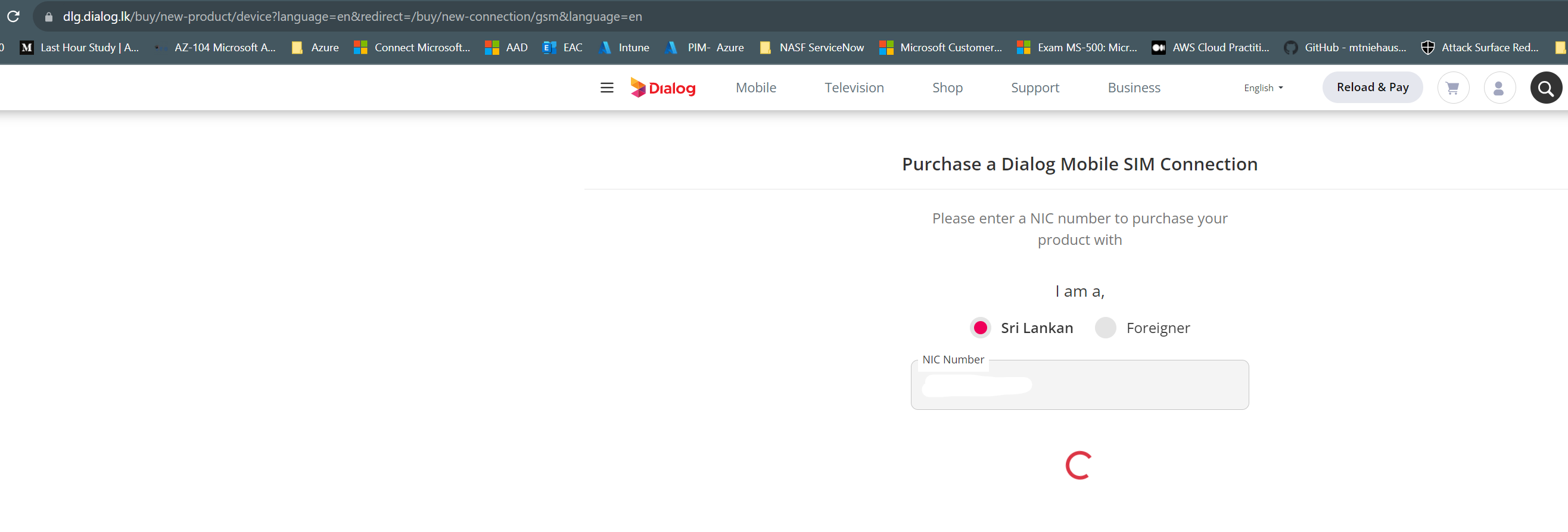The width and height of the screenshot is (1568, 532).
Task: Open the Mobile menu
Action: 756,88
